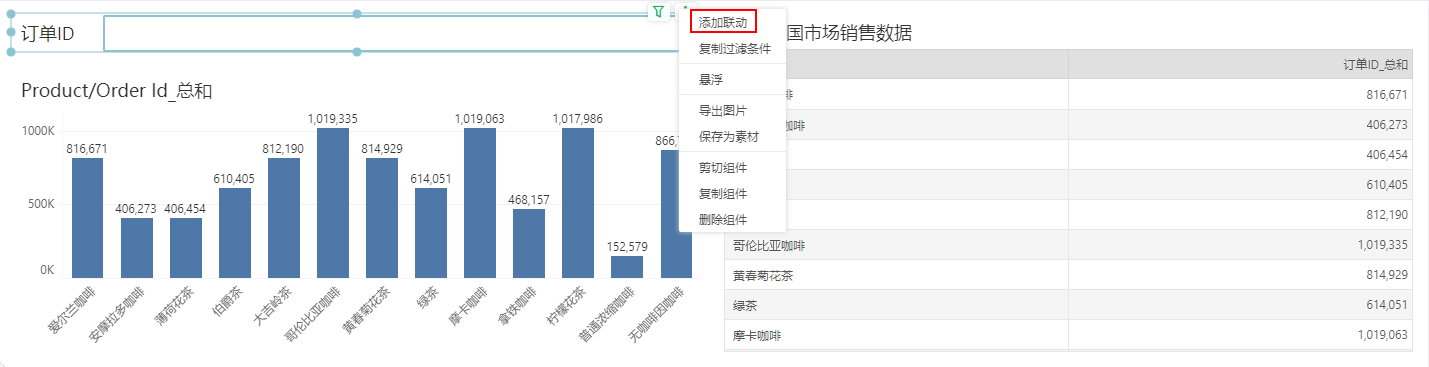Click the 1000K y-axis label
The image size is (1429, 367).
pos(39,131)
